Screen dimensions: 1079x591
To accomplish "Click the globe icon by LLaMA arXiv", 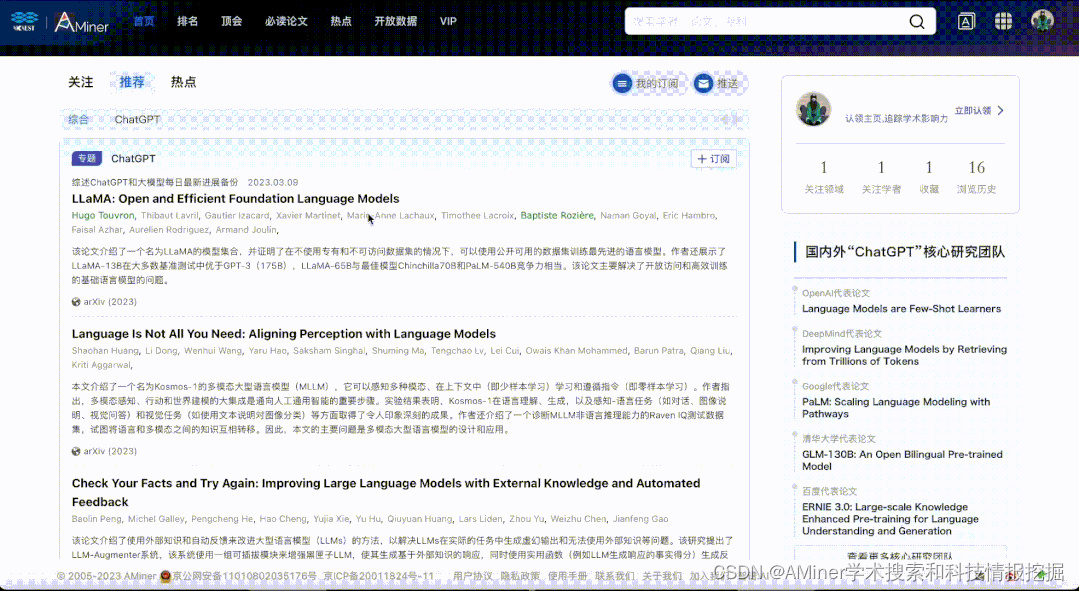I will pos(76,301).
